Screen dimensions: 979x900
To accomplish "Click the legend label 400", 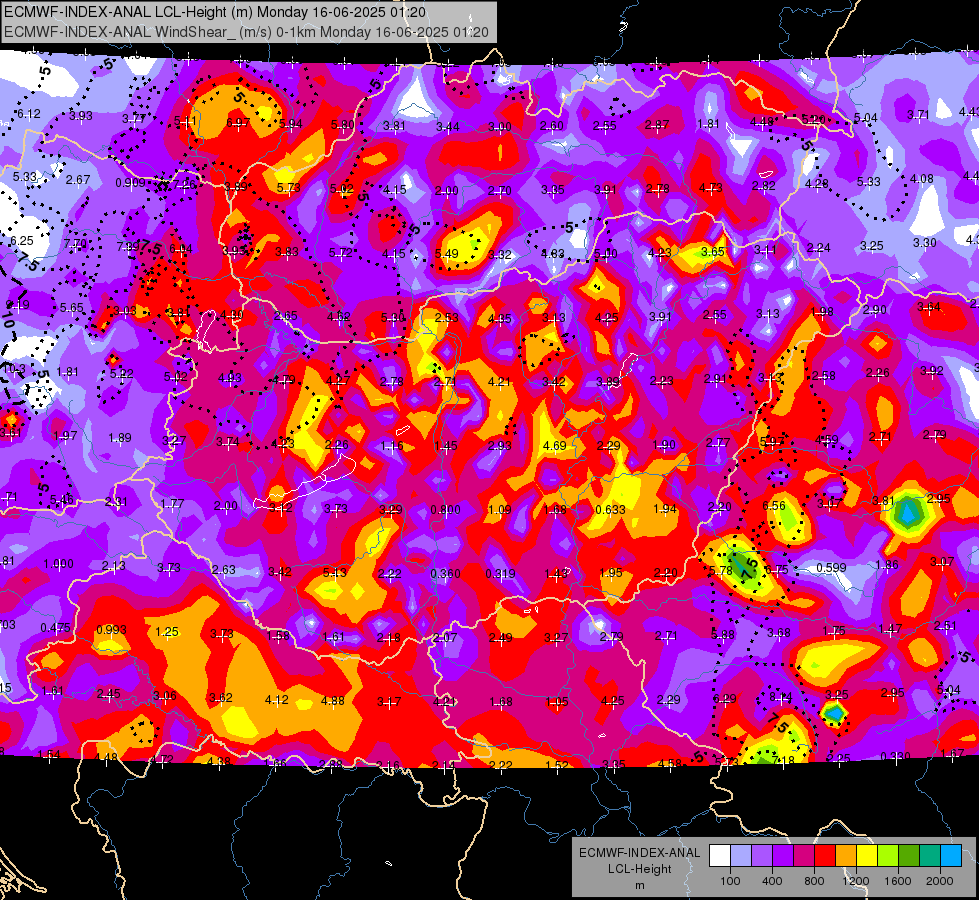I will 772,881.
